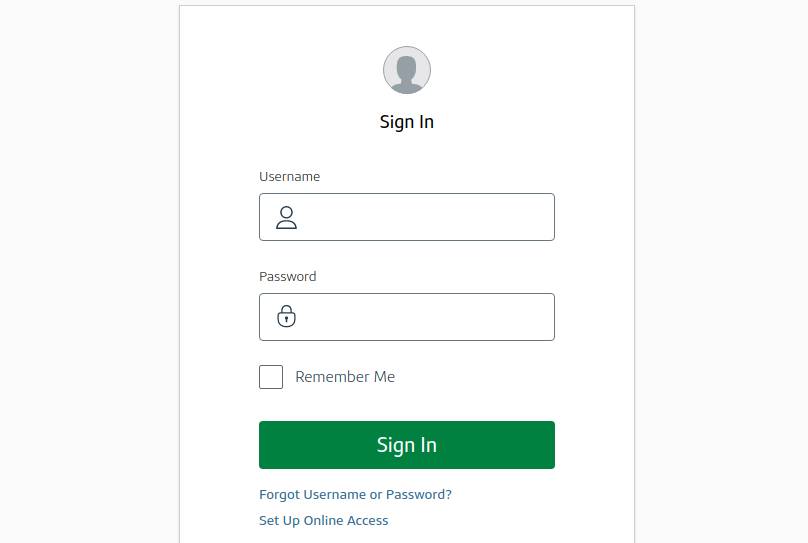Viewport: 808px width, 543px height.
Task: Click the white text on the Sign In button
Action: click(x=407, y=445)
